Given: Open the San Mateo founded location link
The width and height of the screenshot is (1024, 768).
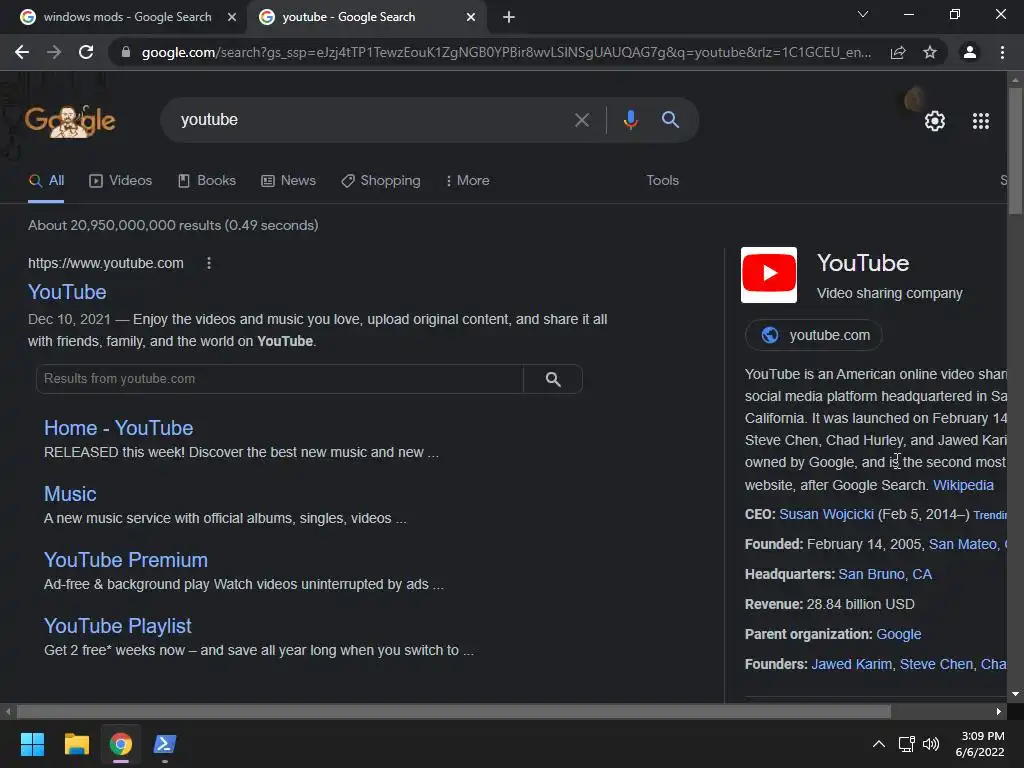Looking at the screenshot, I should tap(963, 545).
